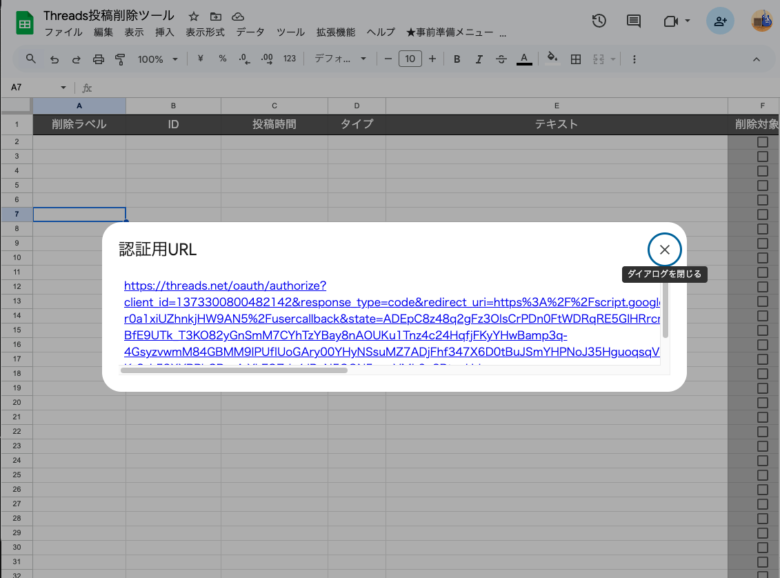Open the ツール menu
Screen dimensions: 780x578
point(291,32)
